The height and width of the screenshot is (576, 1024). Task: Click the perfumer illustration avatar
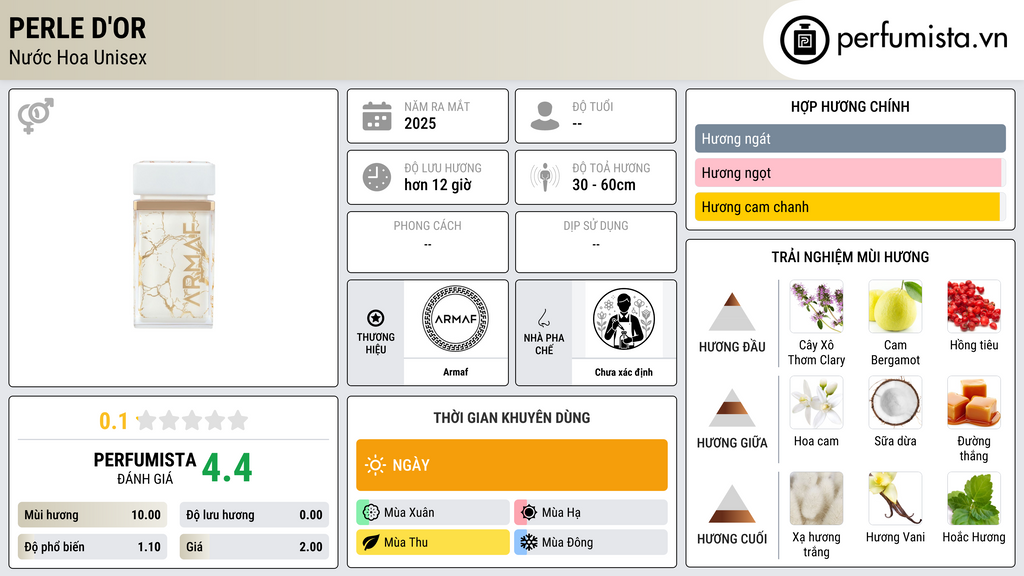pos(624,319)
